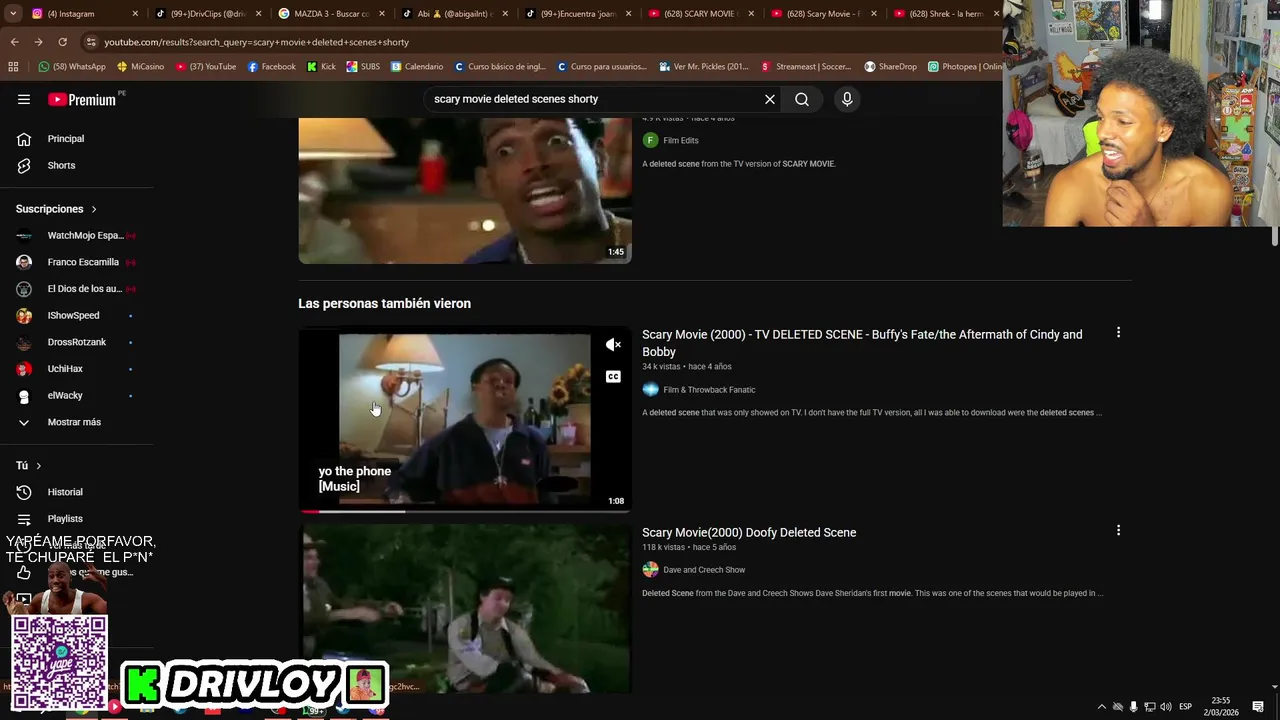Click Film & Throwback Fanatic channel name
The image size is (1280, 720).
pos(709,390)
